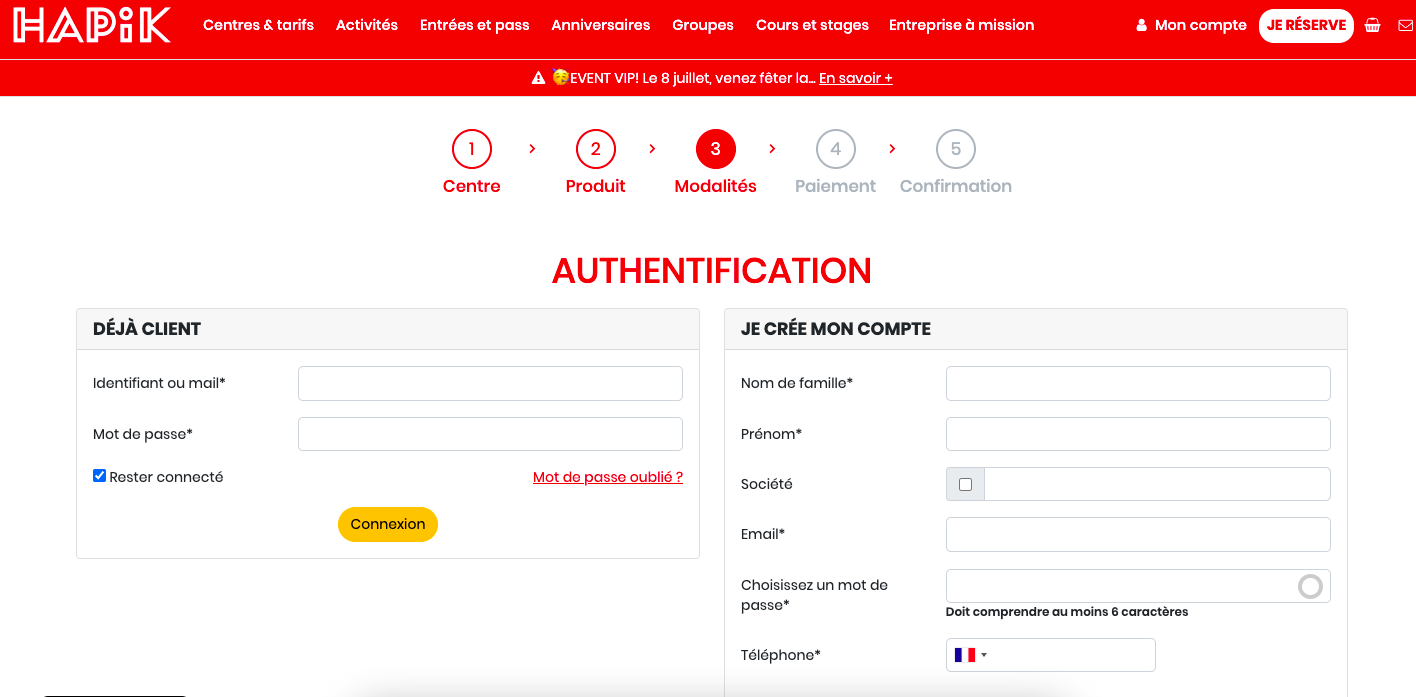Click step 5 Confirmation circle
1416x697 pixels.
click(956, 150)
